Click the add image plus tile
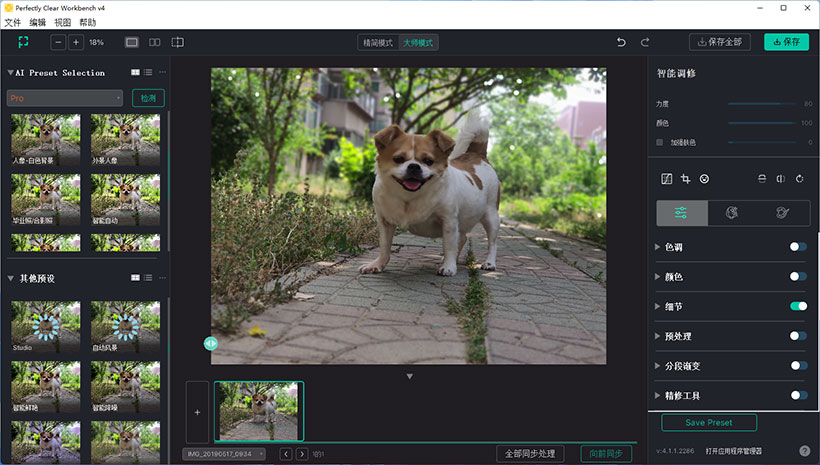The width and height of the screenshot is (820, 465). pos(197,411)
